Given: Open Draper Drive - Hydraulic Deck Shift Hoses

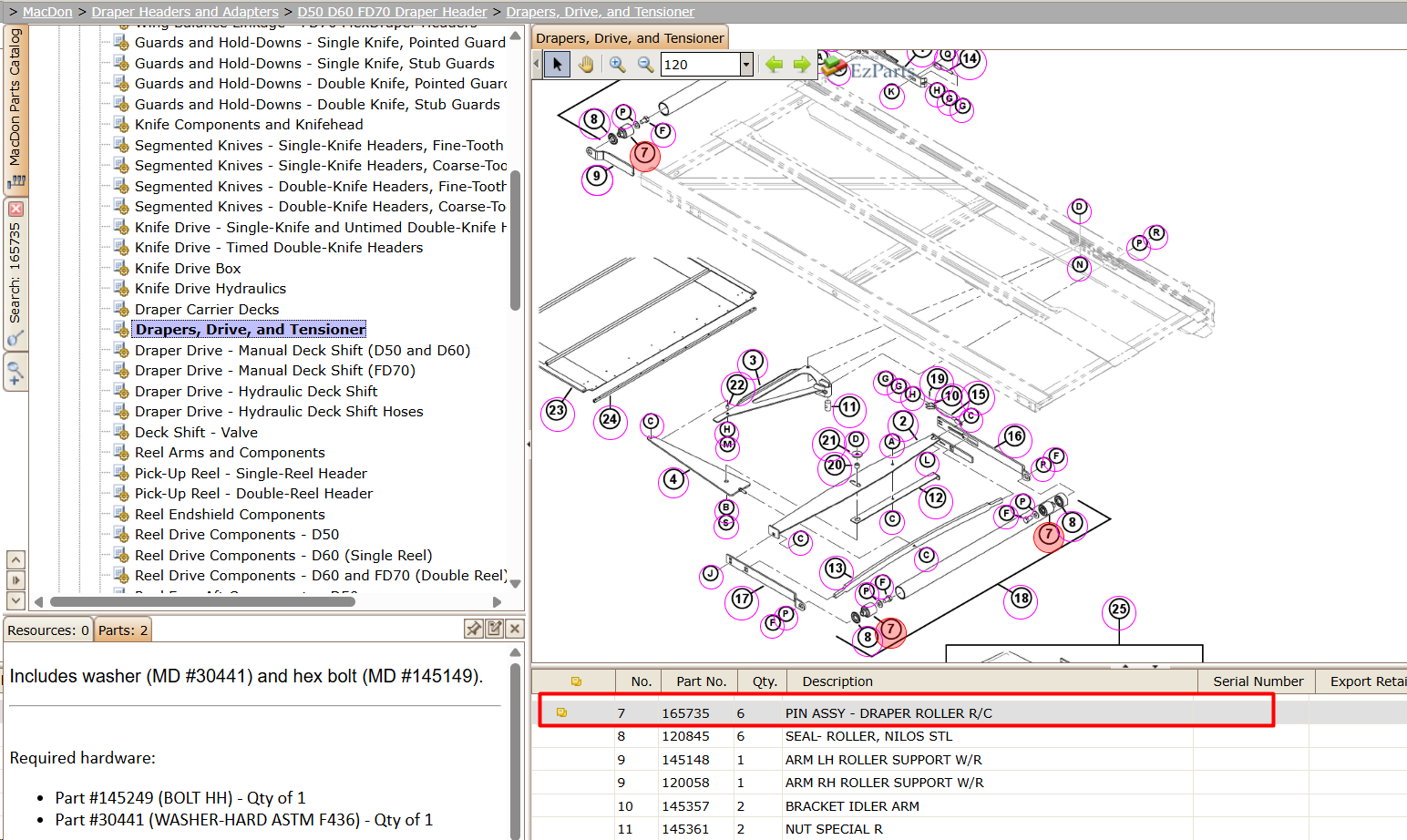Looking at the screenshot, I should tap(279, 411).
